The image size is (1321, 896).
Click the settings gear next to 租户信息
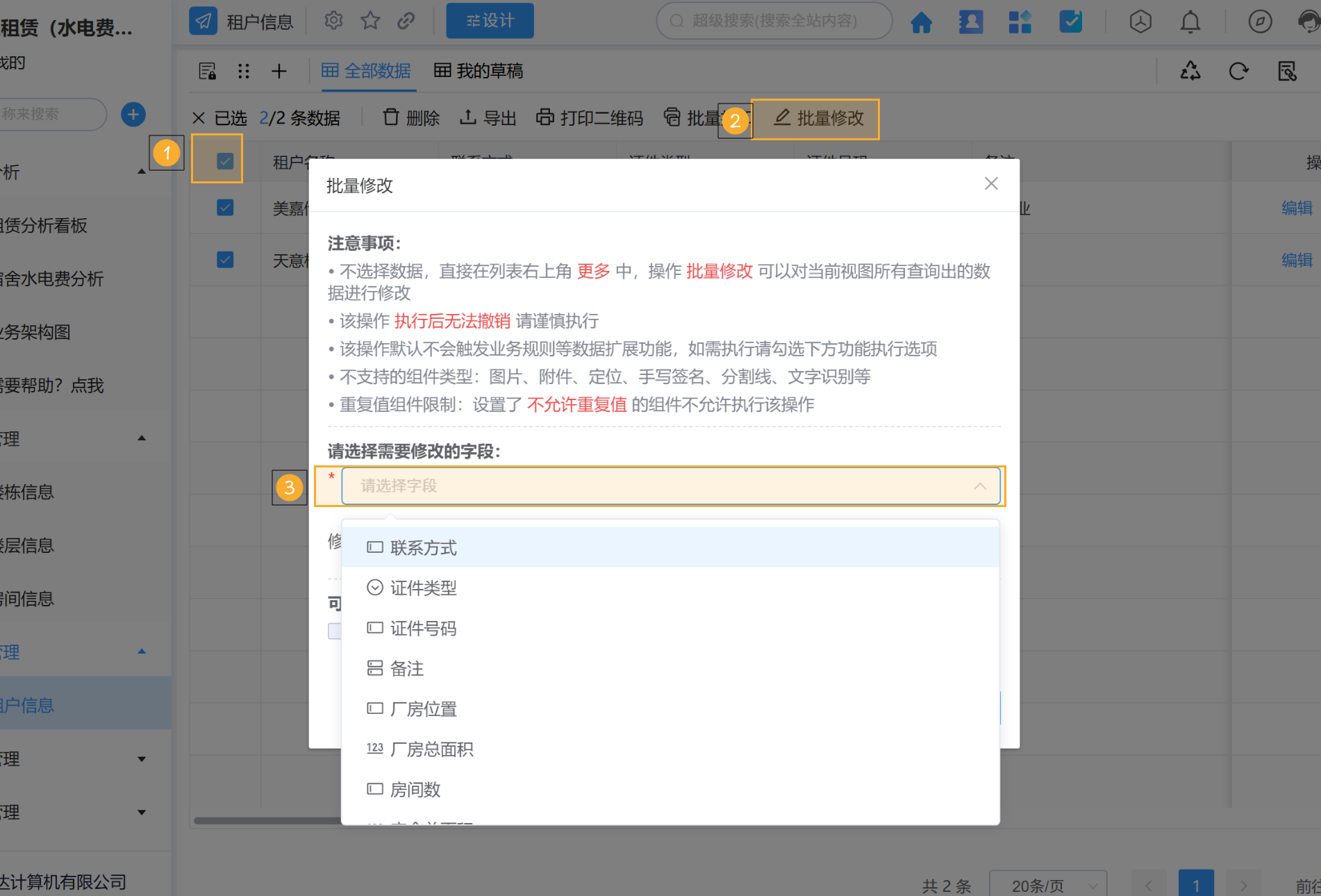click(x=333, y=20)
